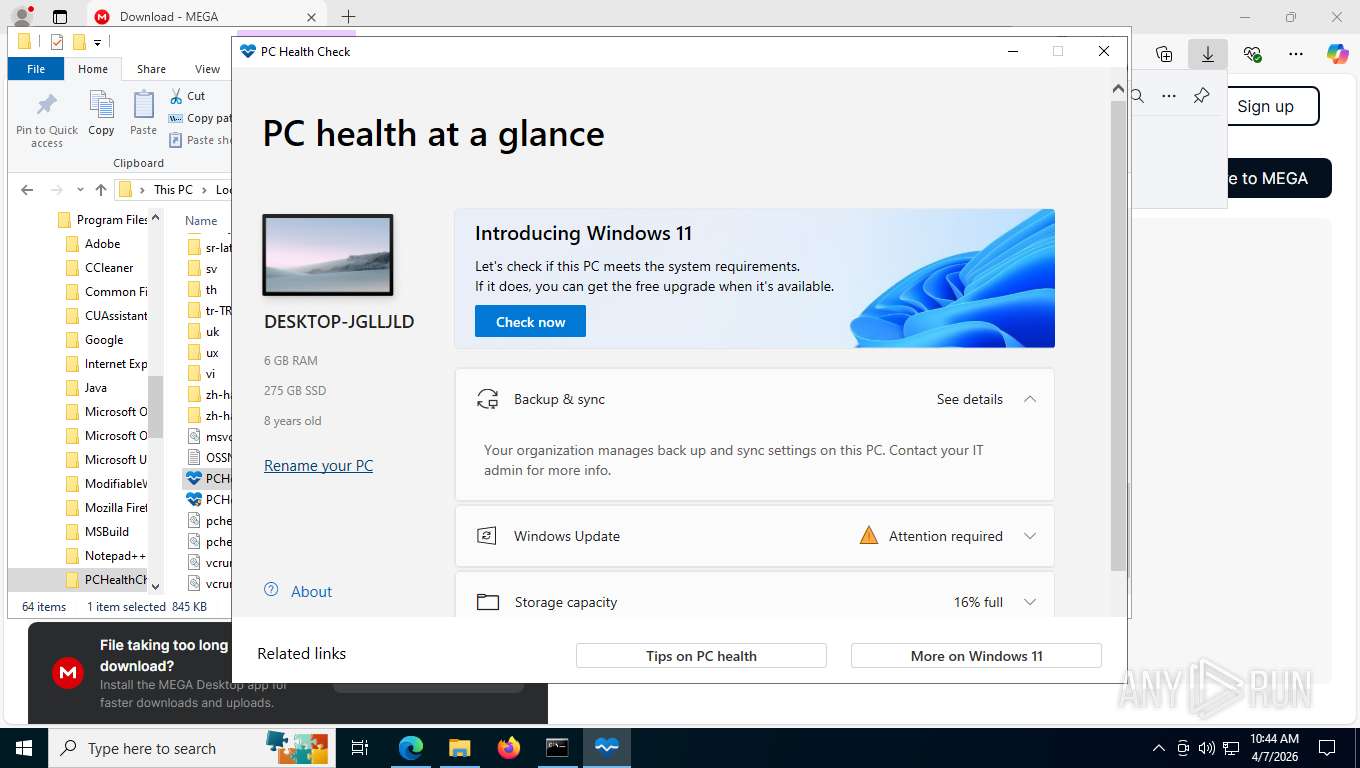Click the Windows Update icon
1360x768 pixels.
click(487, 536)
